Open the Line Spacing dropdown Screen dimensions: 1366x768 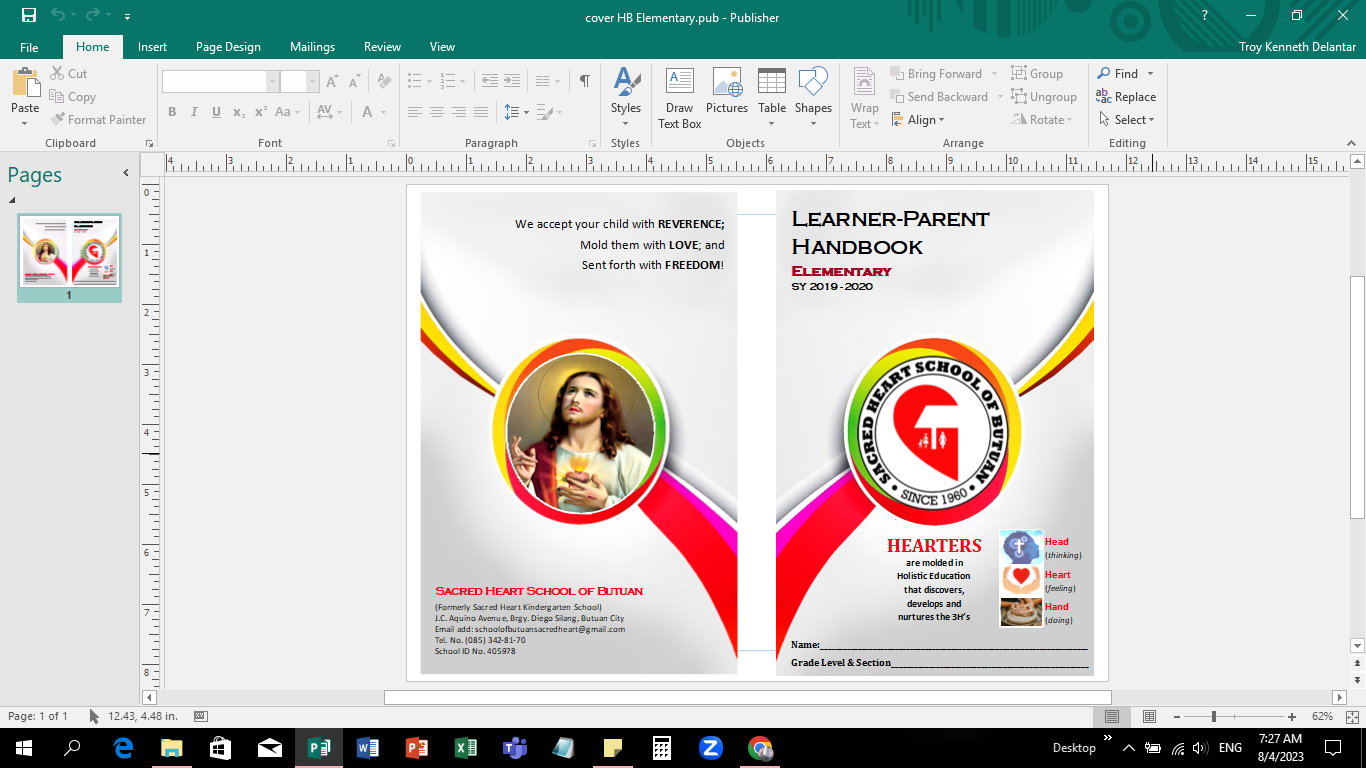pyautogui.click(x=517, y=112)
